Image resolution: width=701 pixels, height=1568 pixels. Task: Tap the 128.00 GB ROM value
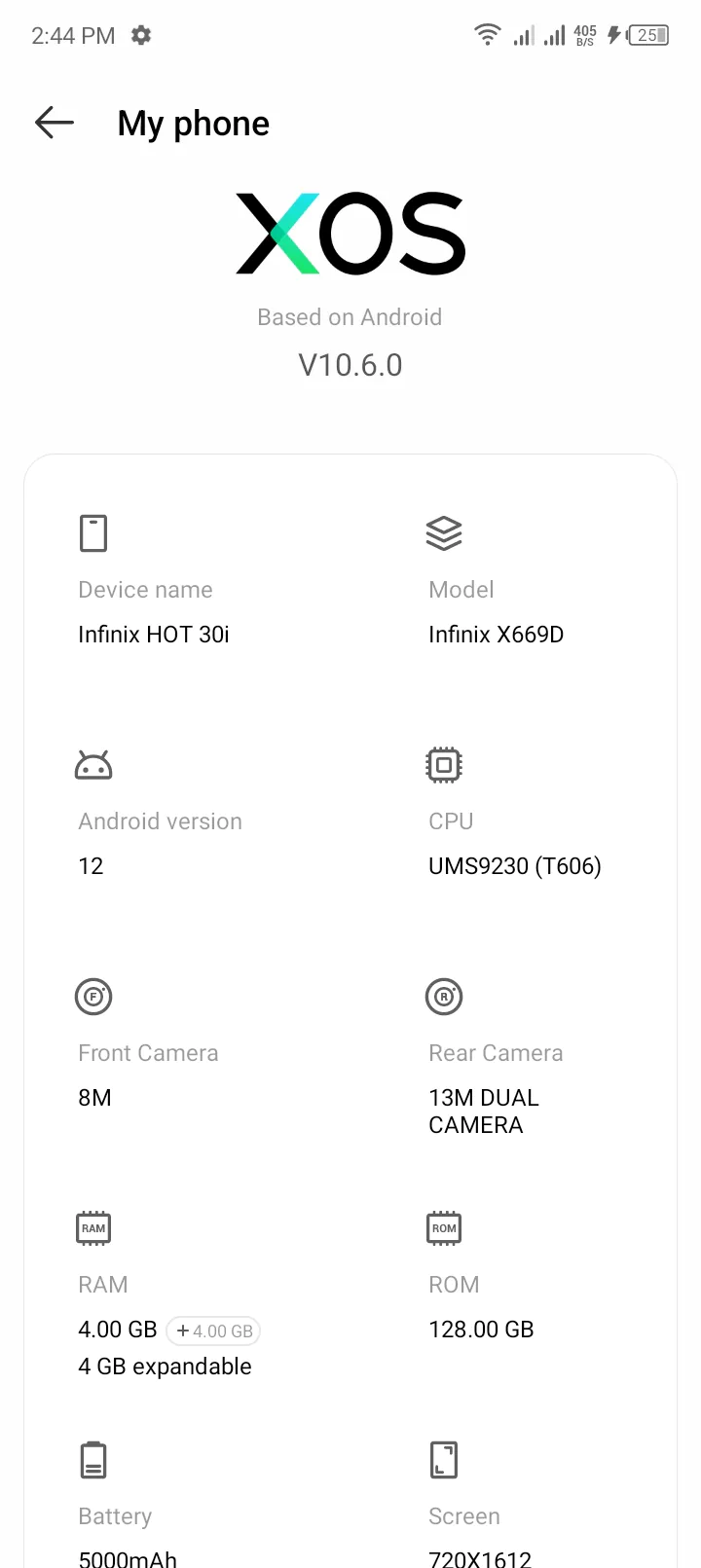(x=481, y=1330)
